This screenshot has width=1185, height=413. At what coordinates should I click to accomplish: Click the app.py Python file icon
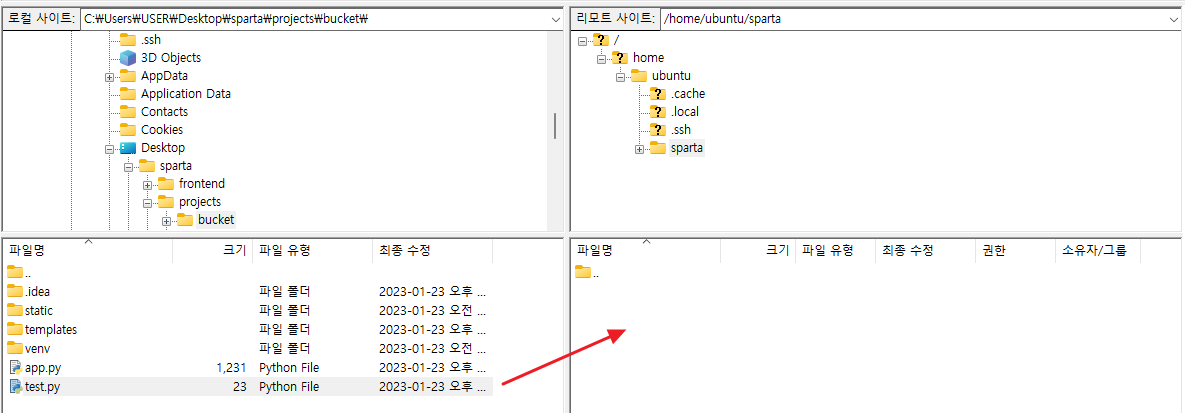(x=16, y=368)
